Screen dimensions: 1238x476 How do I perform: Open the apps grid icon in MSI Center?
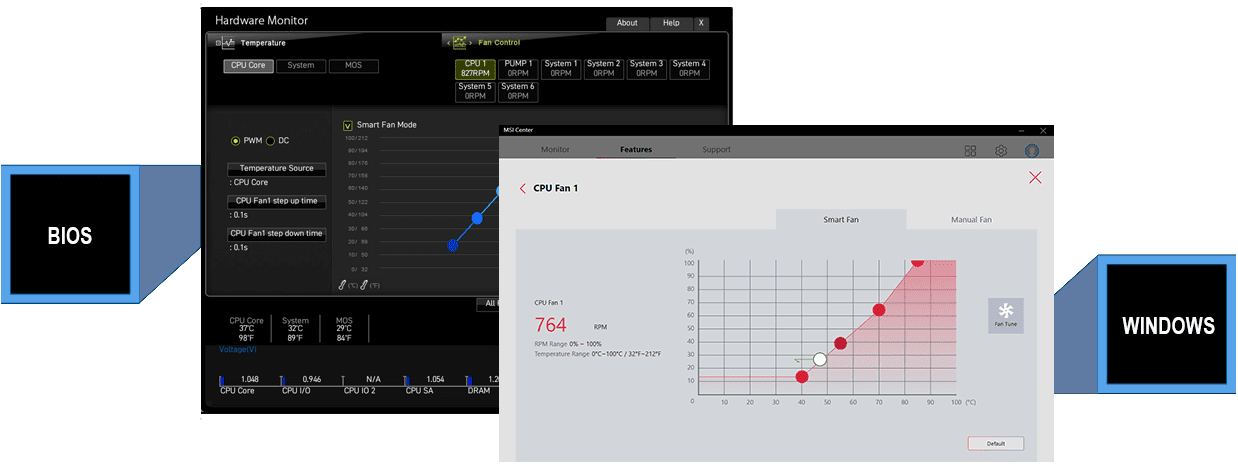tap(970, 150)
